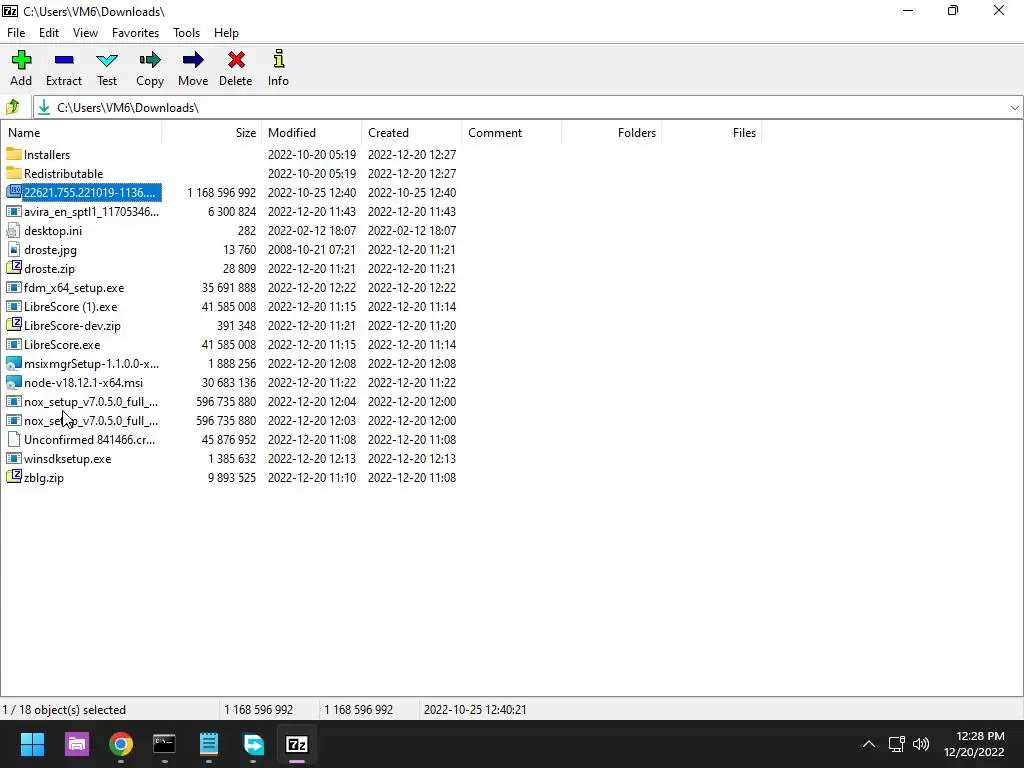This screenshot has height=768, width=1024.
Task: Click the Files column header
Action: [711, 133]
